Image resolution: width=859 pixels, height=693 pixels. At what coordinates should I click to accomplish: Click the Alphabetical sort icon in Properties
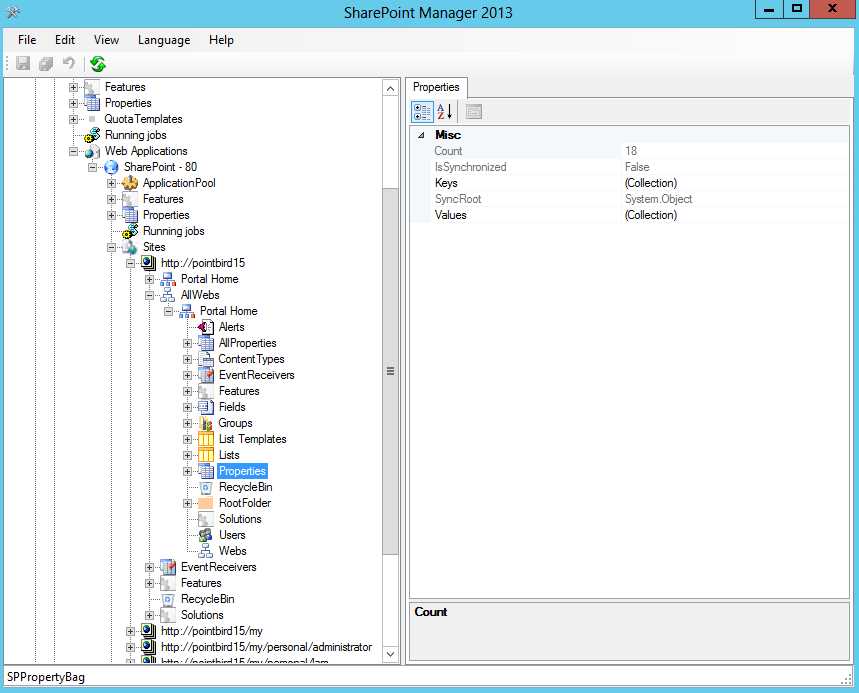(x=445, y=112)
